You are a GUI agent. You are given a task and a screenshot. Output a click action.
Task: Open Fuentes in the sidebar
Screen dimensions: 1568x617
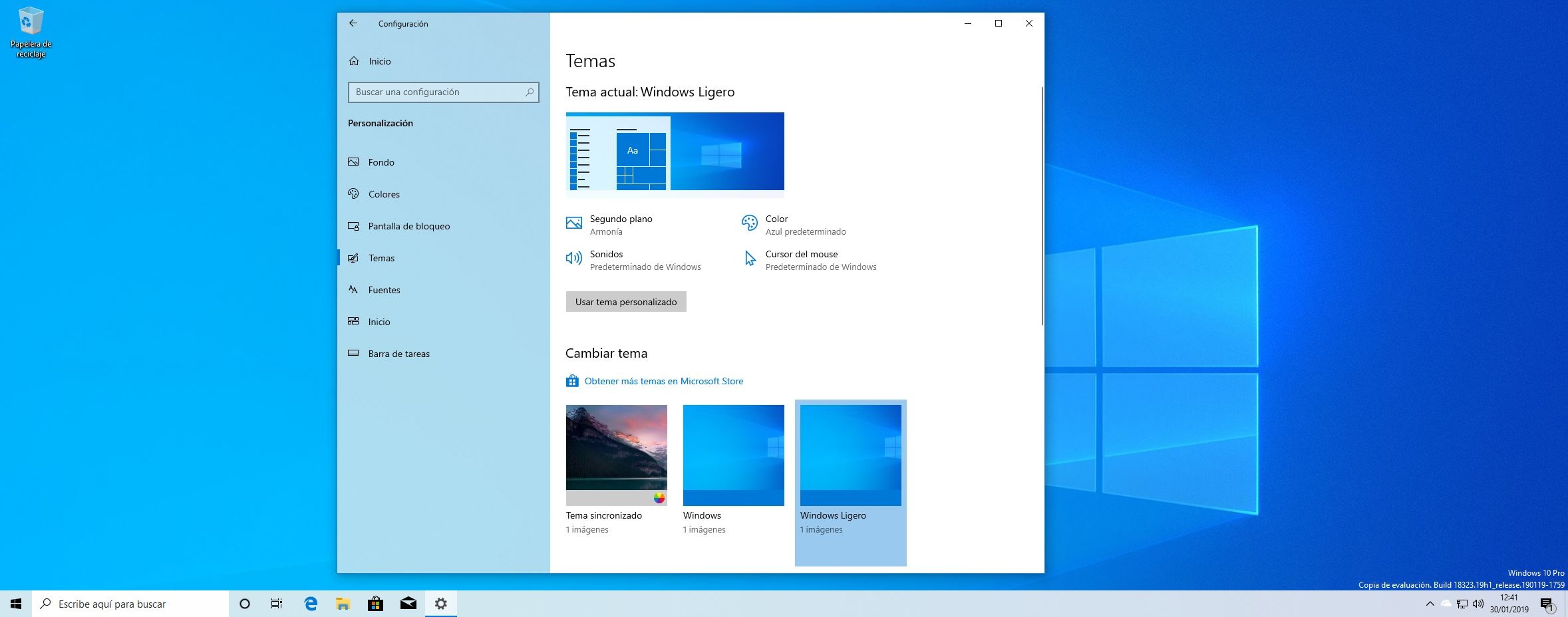click(x=384, y=290)
